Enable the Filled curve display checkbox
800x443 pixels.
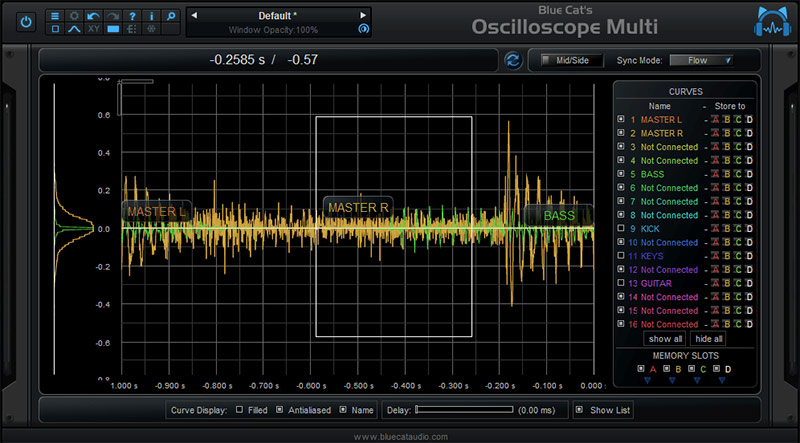(240, 410)
